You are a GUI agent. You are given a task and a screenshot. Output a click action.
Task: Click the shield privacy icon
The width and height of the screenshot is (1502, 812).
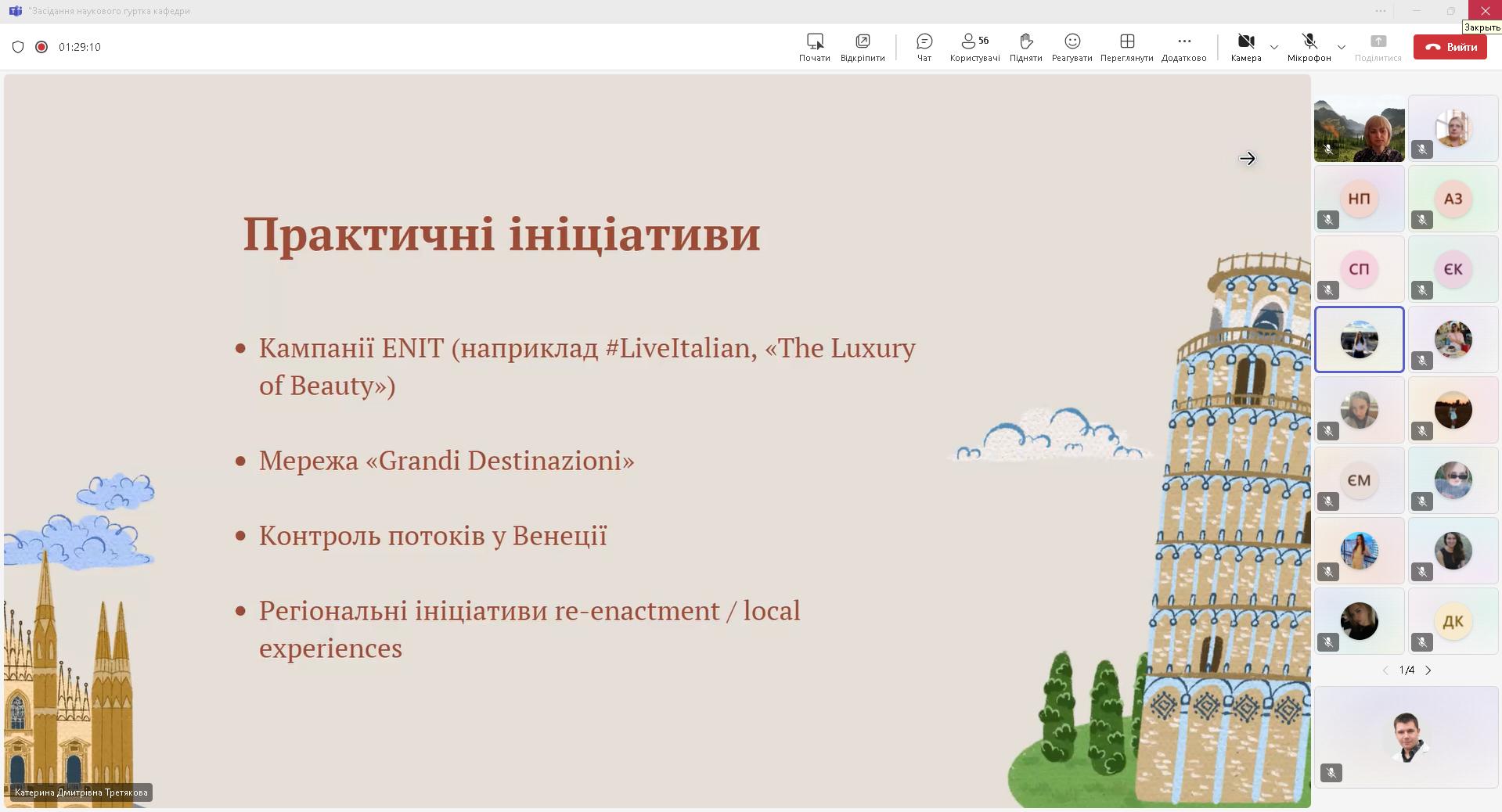tap(18, 47)
